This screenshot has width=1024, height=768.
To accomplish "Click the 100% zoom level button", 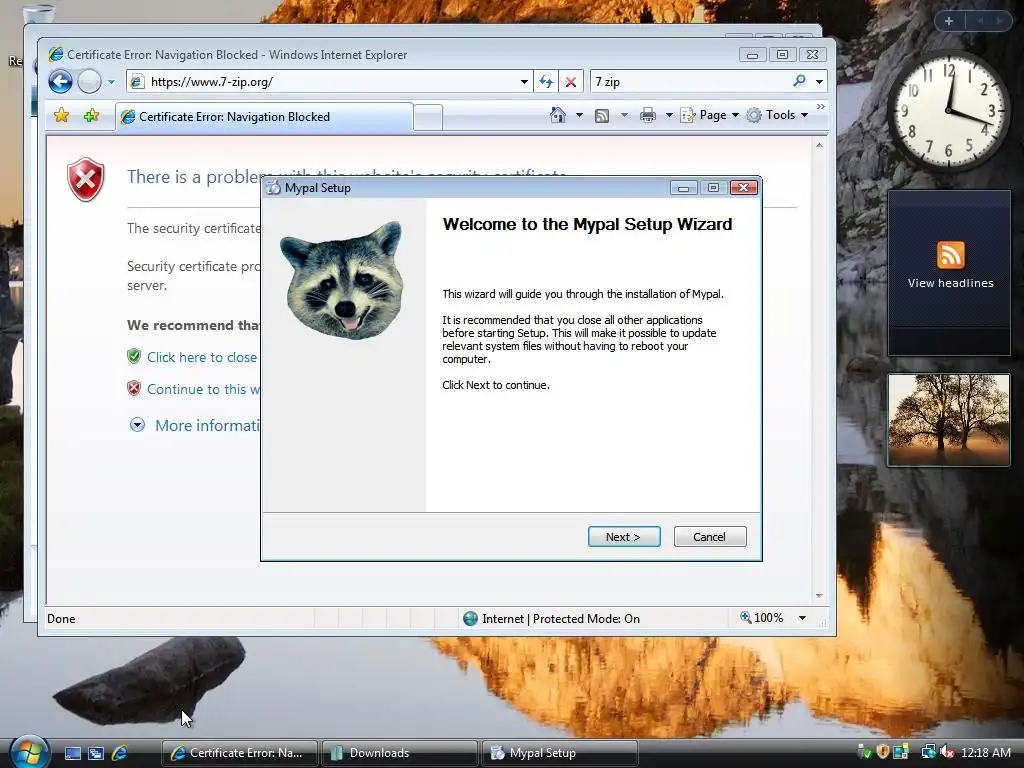I will coord(761,618).
